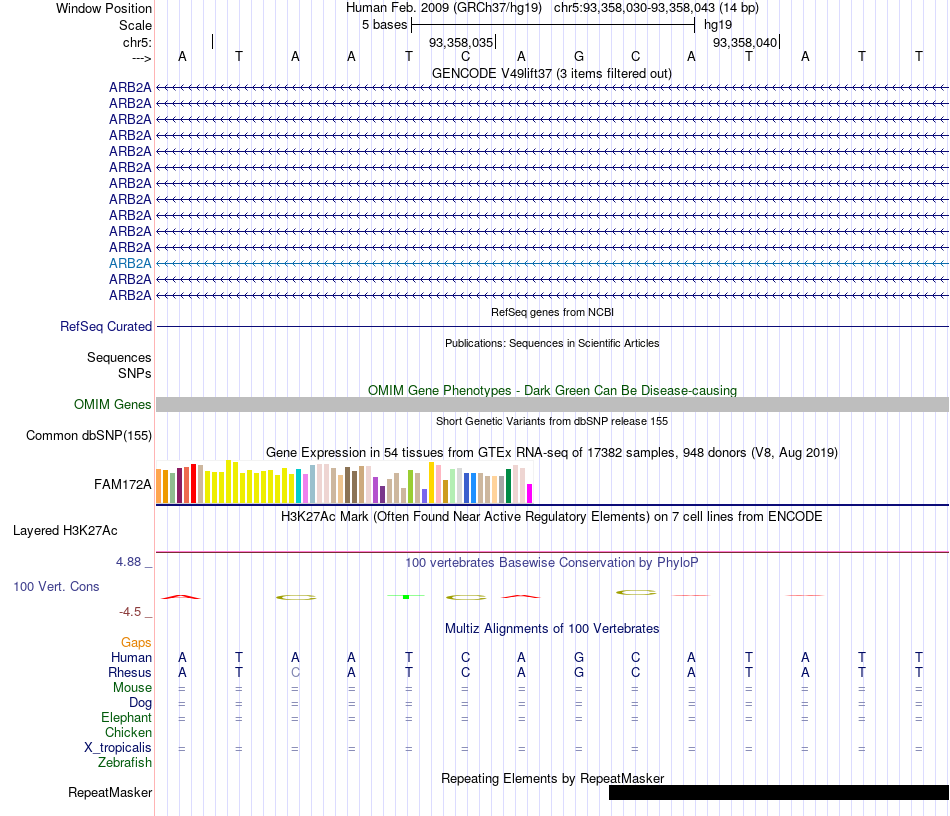Screen dimensions: 950x816
Task: Click the Elephant alignment row label
Action: [126, 717]
